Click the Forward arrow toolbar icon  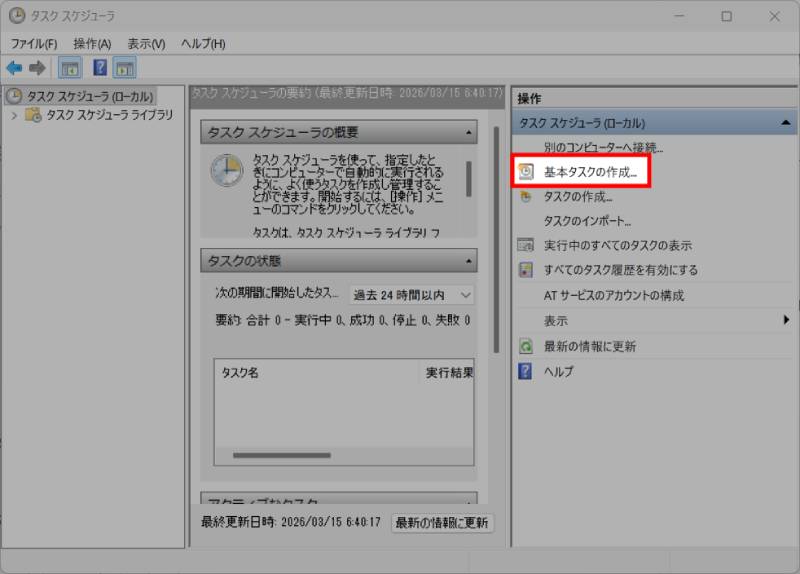[37, 68]
